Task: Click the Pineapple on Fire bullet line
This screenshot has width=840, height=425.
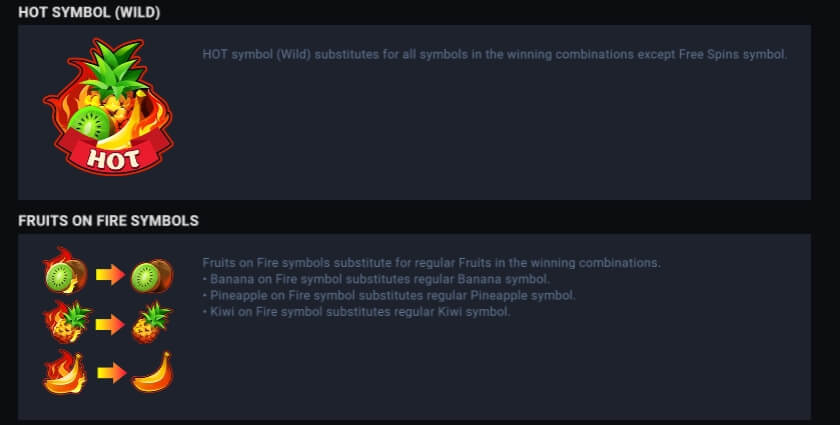Action: click(x=389, y=295)
